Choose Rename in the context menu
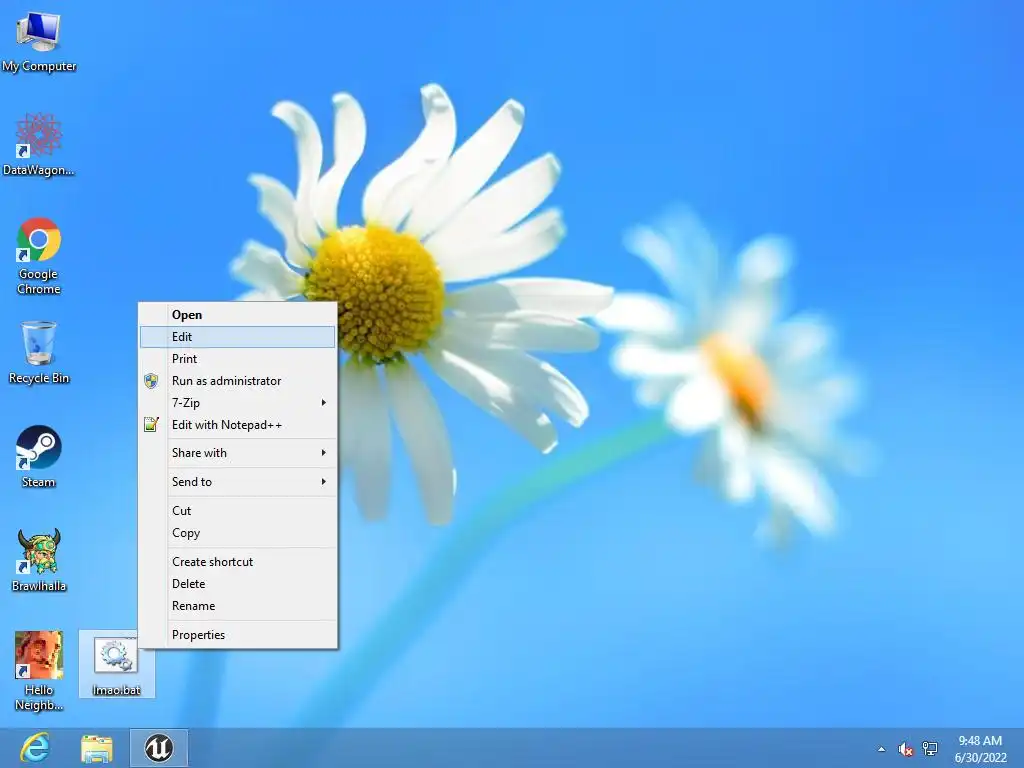Image resolution: width=1024 pixels, height=768 pixels. (238, 606)
